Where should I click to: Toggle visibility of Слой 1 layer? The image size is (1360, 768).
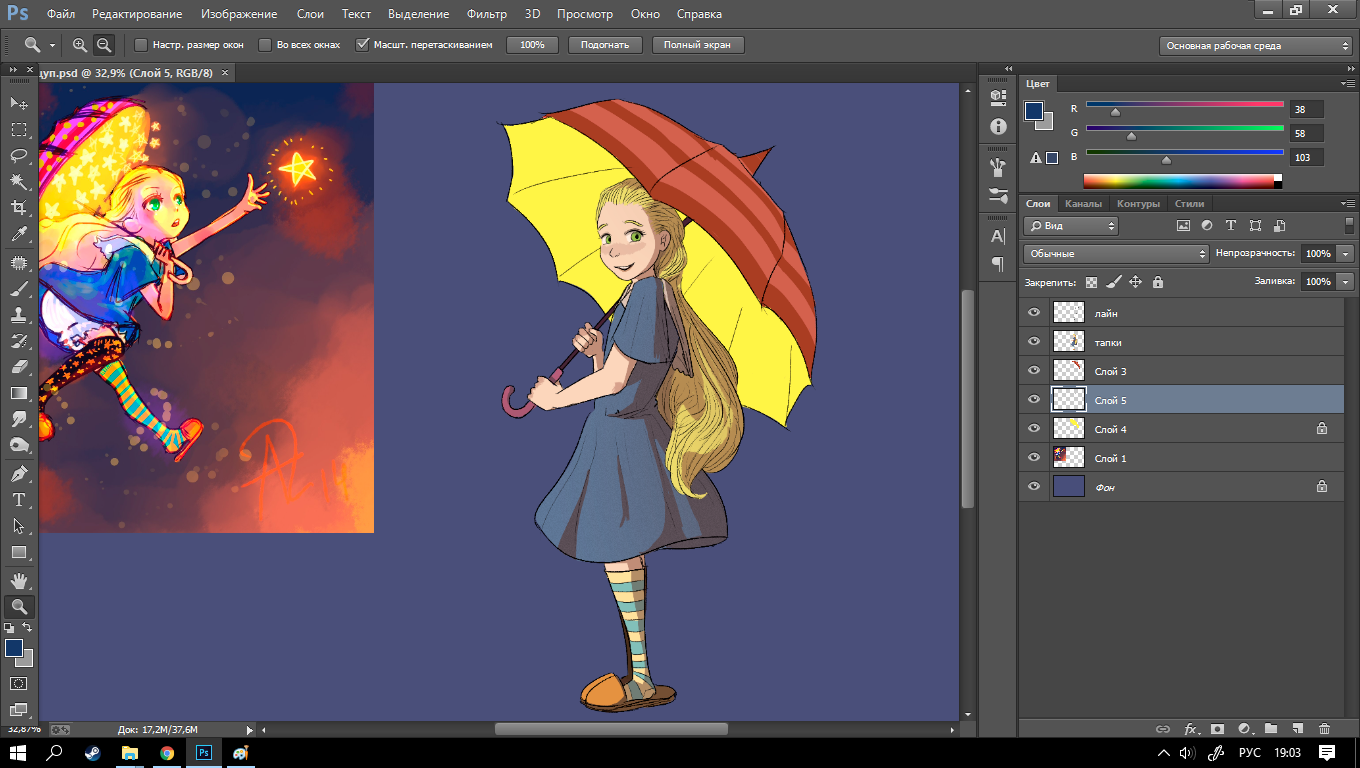click(x=1034, y=458)
